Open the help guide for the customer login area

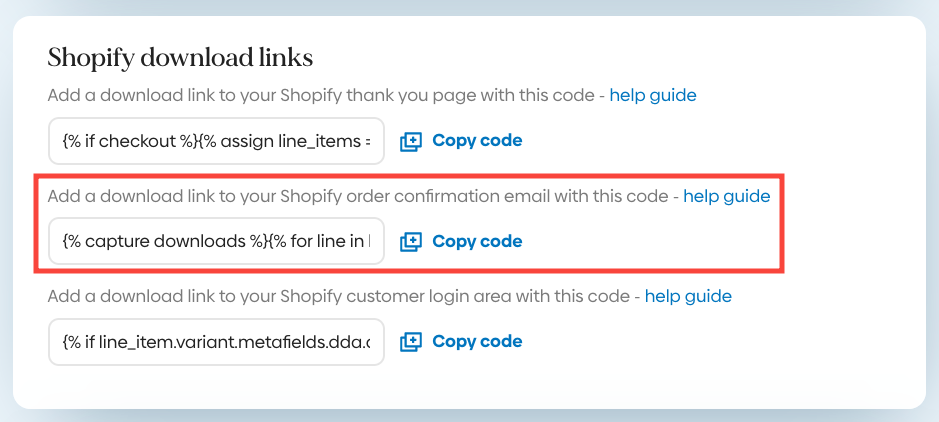pos(688,296)
